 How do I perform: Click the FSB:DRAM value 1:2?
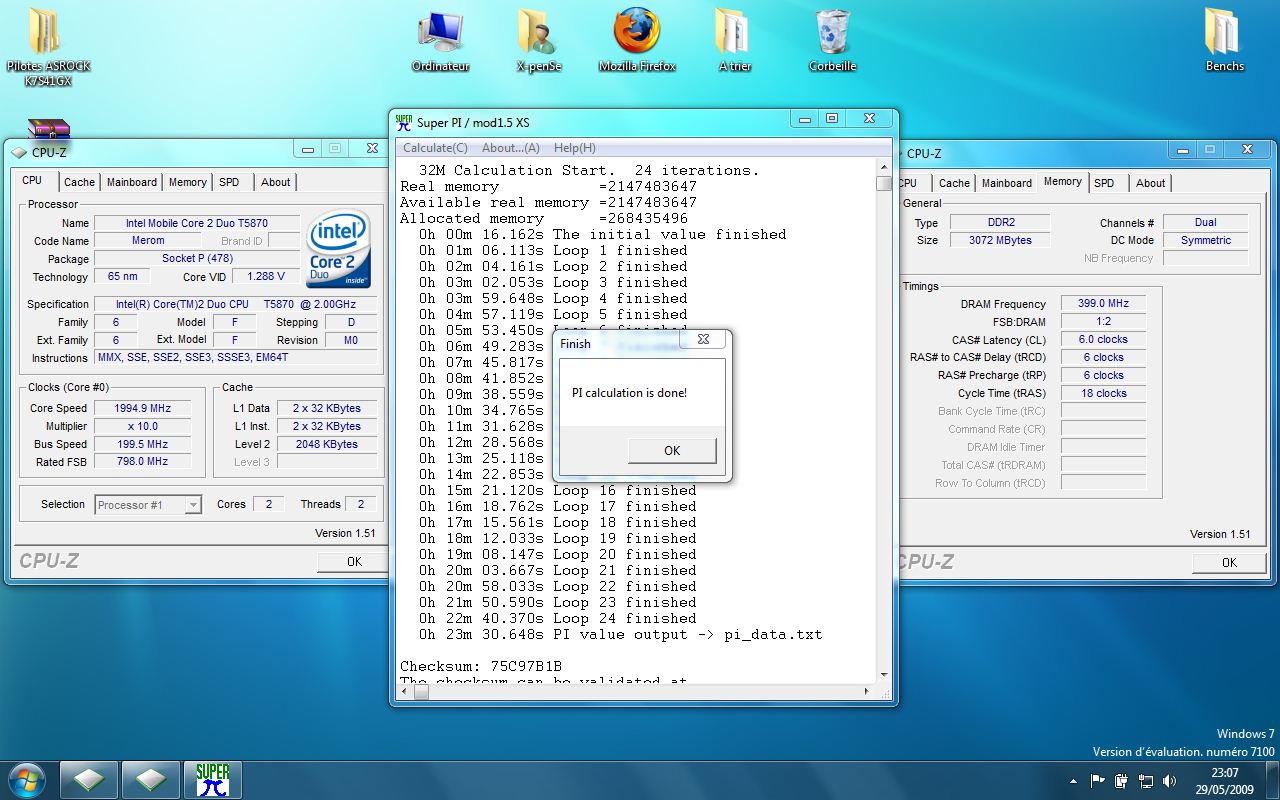[x=1104, y=322]
